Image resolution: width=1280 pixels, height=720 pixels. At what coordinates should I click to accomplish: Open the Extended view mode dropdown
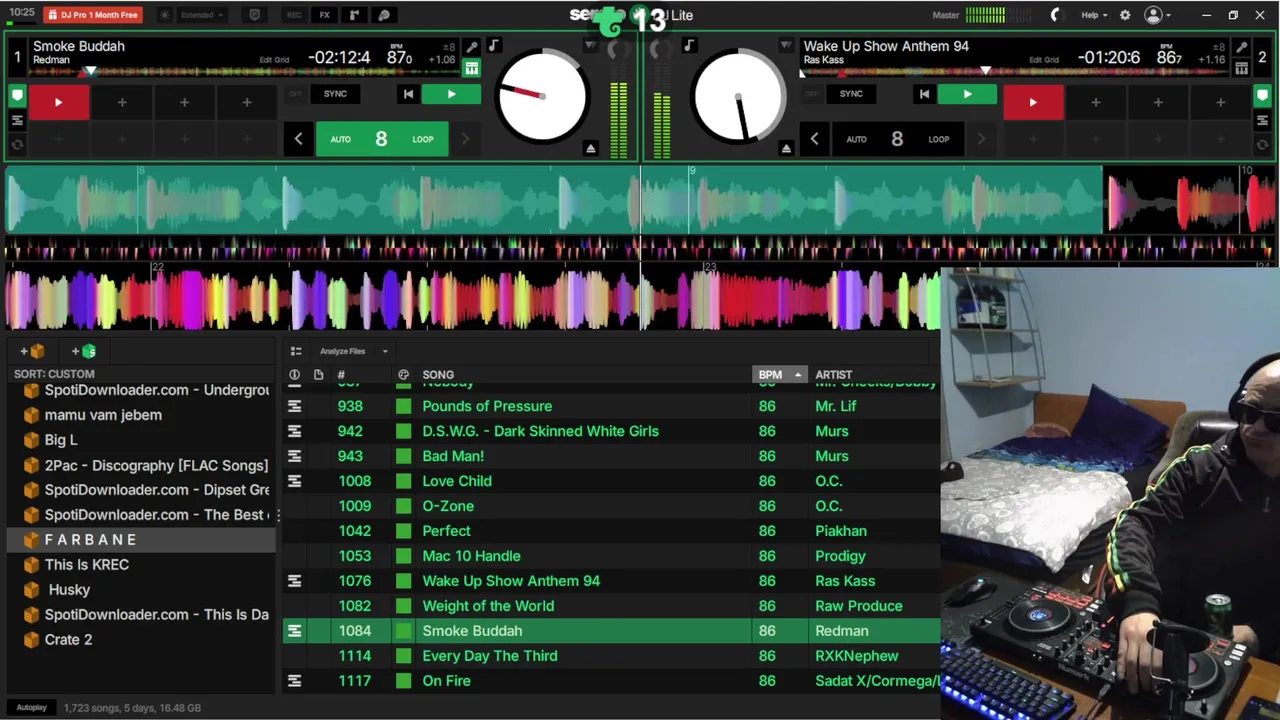(202, 15)
